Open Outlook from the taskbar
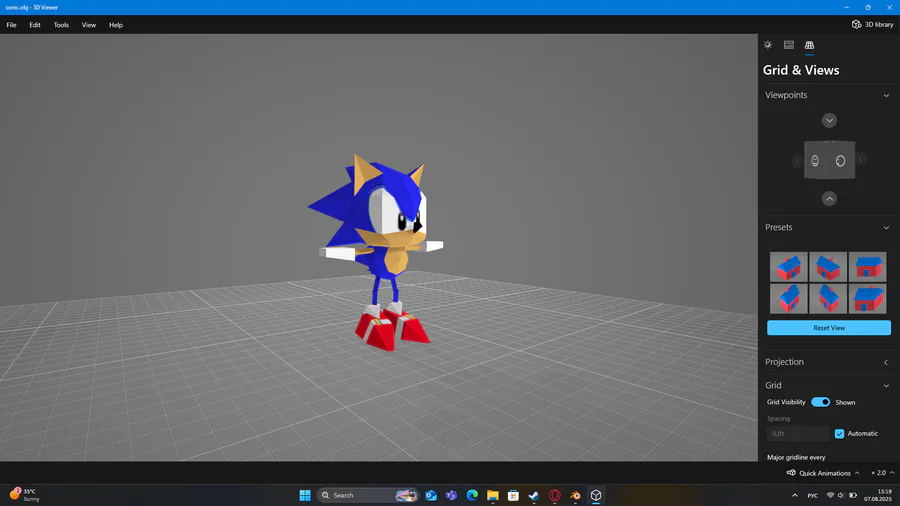The image size is (900, 506). tap(431, 495)
